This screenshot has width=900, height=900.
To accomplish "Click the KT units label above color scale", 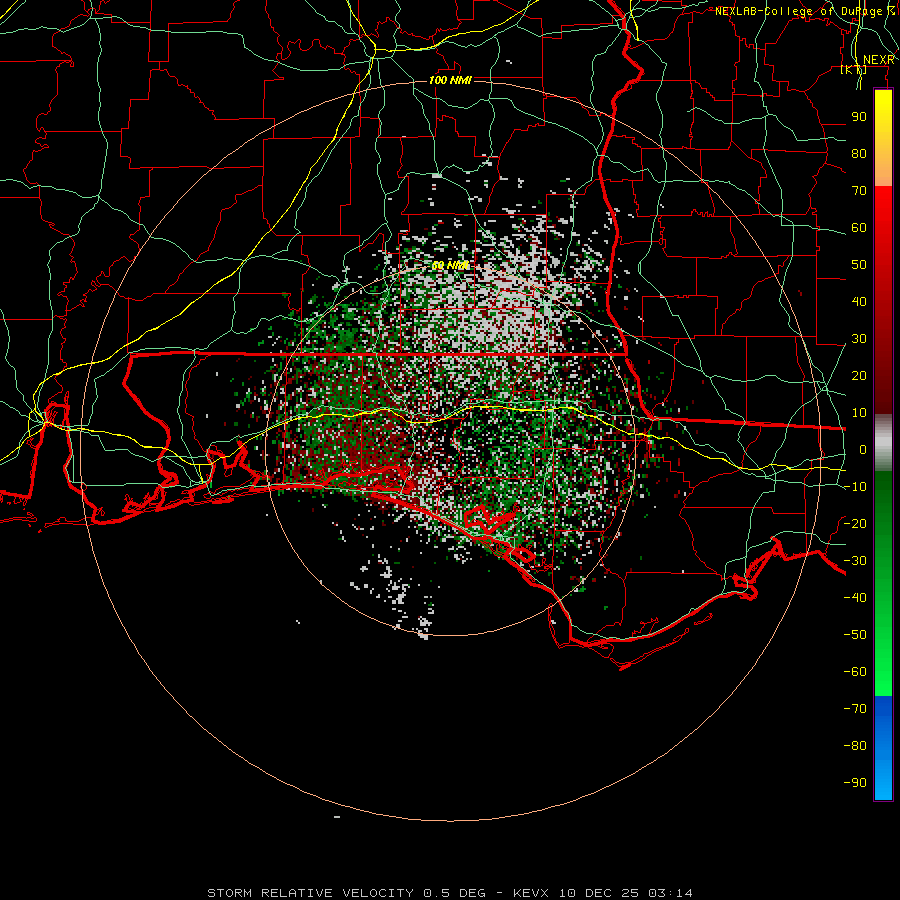I will (854, 70).
